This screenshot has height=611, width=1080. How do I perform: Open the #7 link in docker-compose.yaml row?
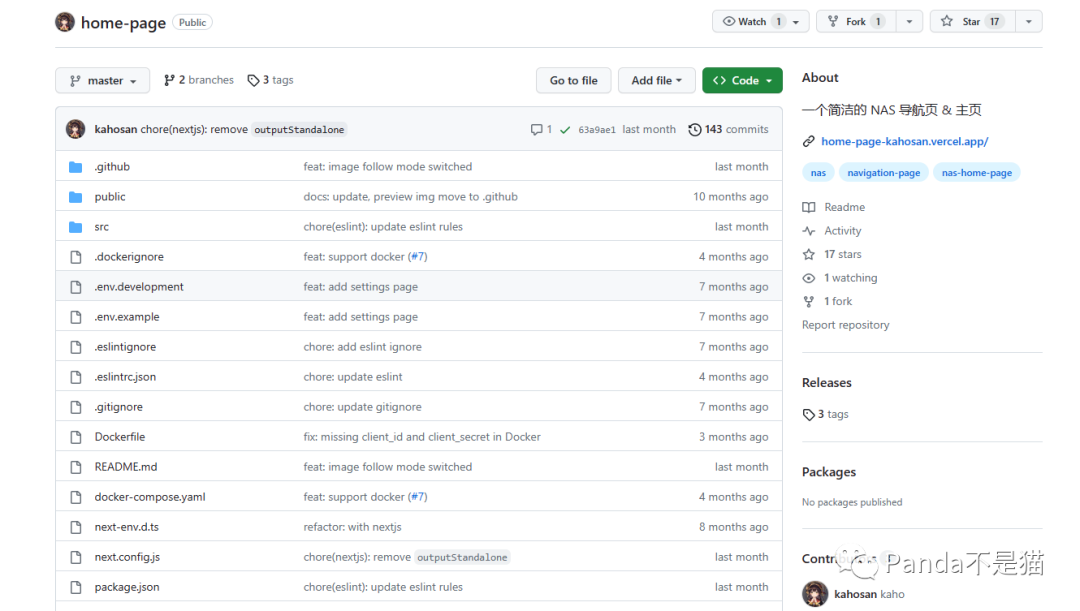tap(417, 497)
